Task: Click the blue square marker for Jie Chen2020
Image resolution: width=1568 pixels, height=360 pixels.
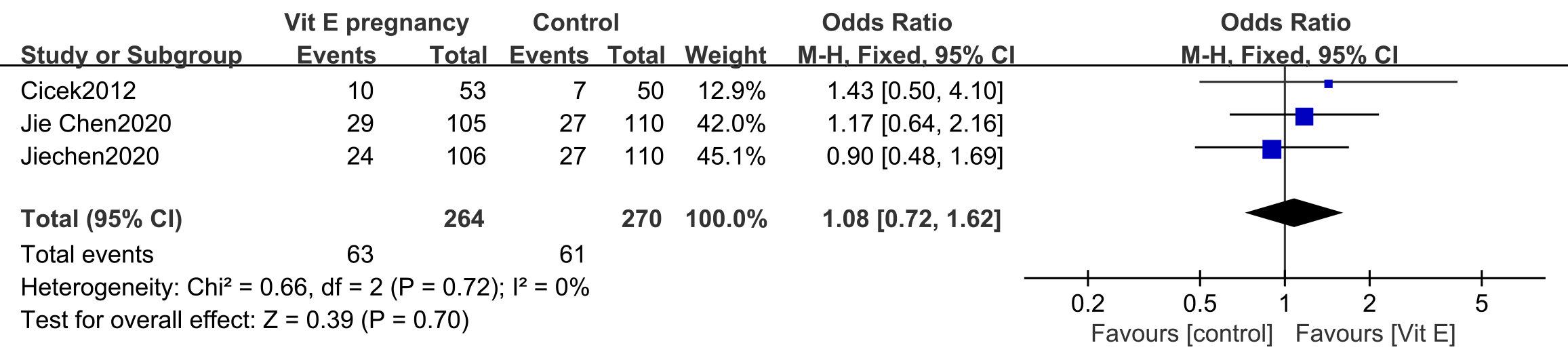Action: tap(1304, 117)
